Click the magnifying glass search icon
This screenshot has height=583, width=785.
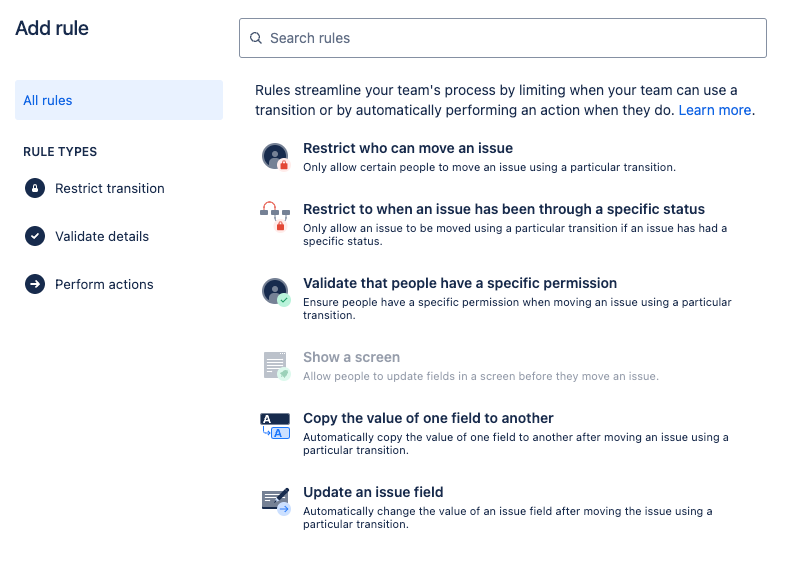tap(256, 38)
